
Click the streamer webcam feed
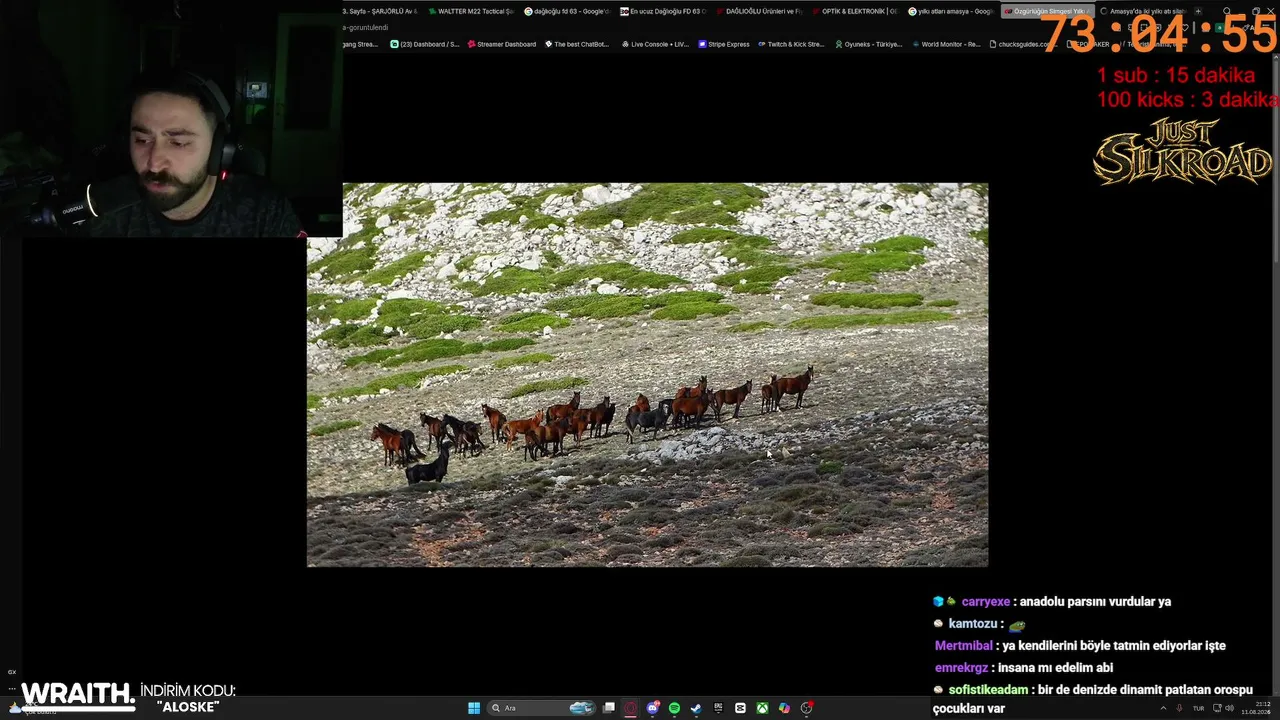170,118
